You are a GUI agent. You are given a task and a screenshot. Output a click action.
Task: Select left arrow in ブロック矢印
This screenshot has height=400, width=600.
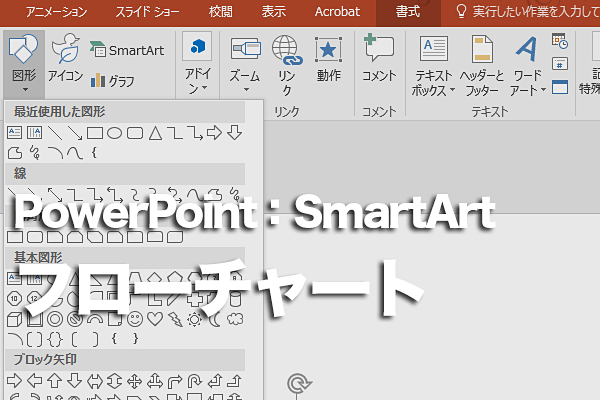click(x=34, y=381)
